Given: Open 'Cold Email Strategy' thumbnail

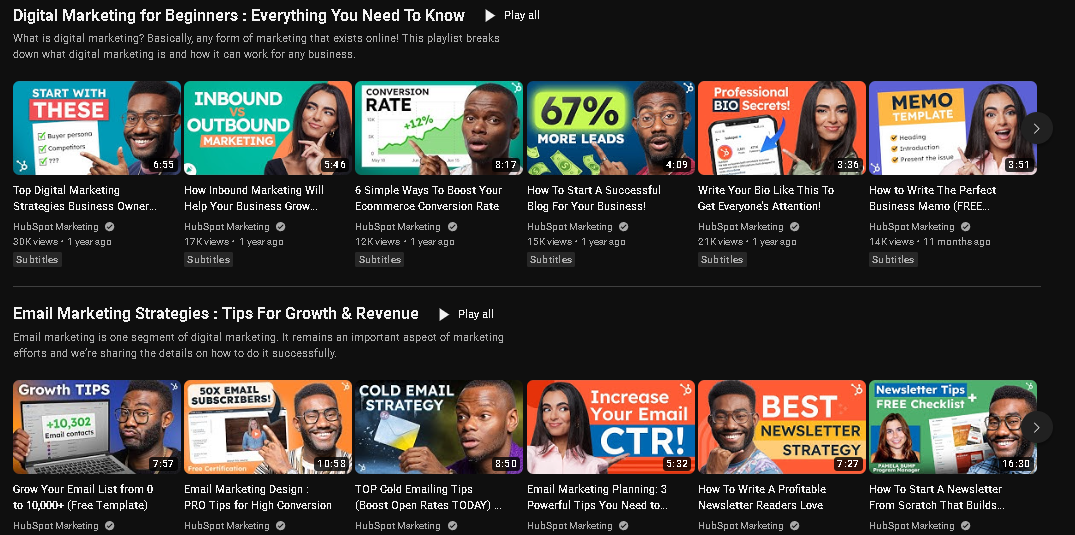Looking at the screenshot, I should coord(439,427).
